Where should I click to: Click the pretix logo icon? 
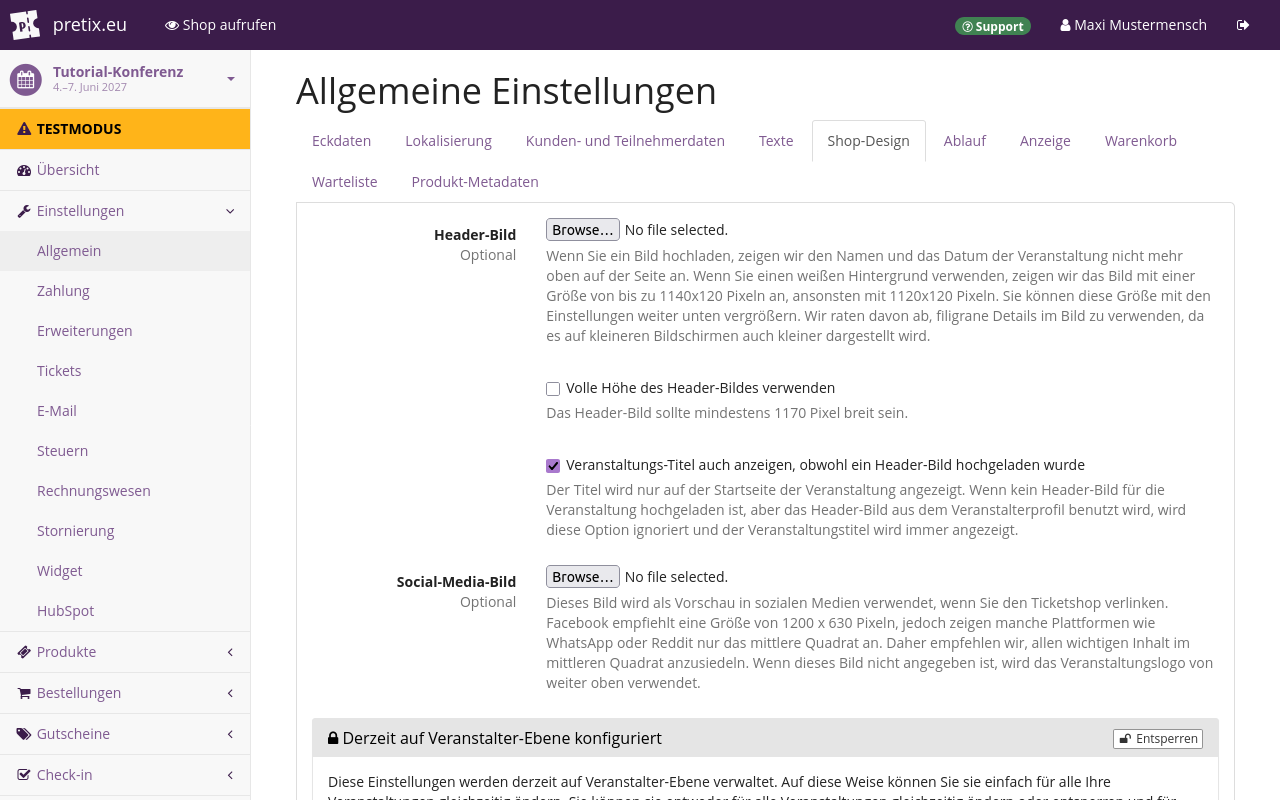(25, 25)
